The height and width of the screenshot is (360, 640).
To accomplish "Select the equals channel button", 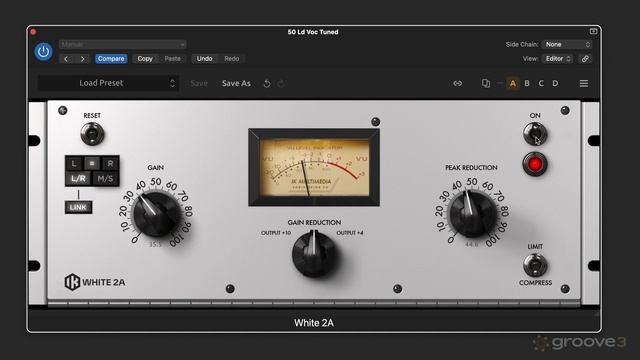I will pyautogui.click(x=92, y=164).
